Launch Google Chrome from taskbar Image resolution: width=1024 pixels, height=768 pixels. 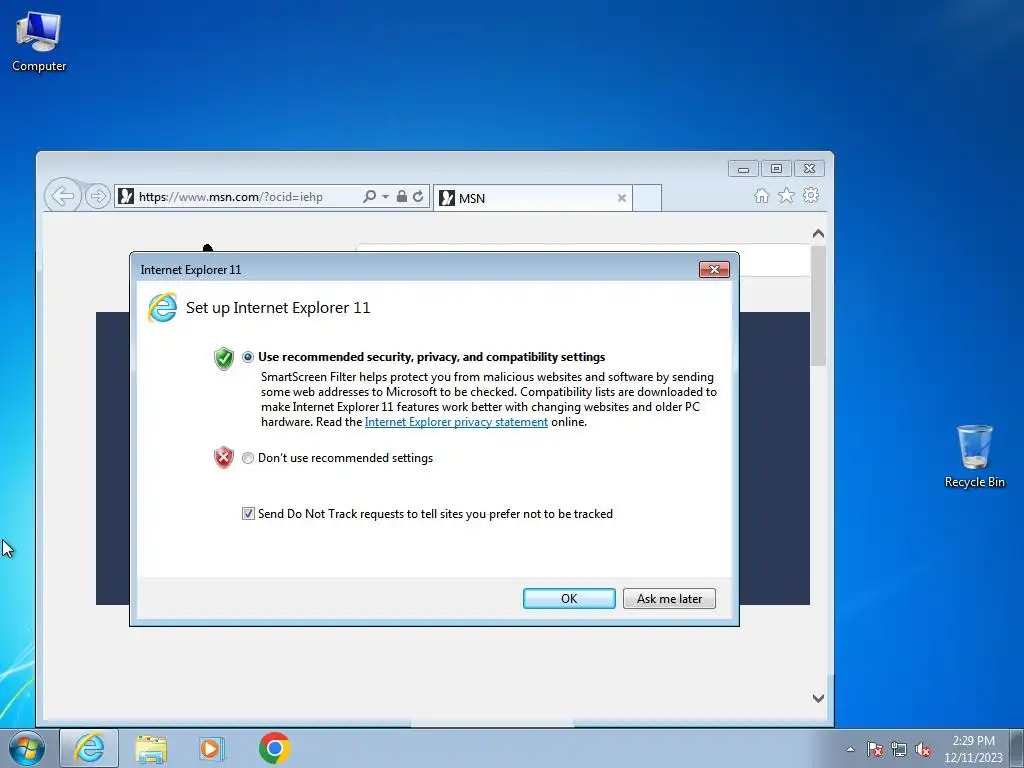point(274,748)
